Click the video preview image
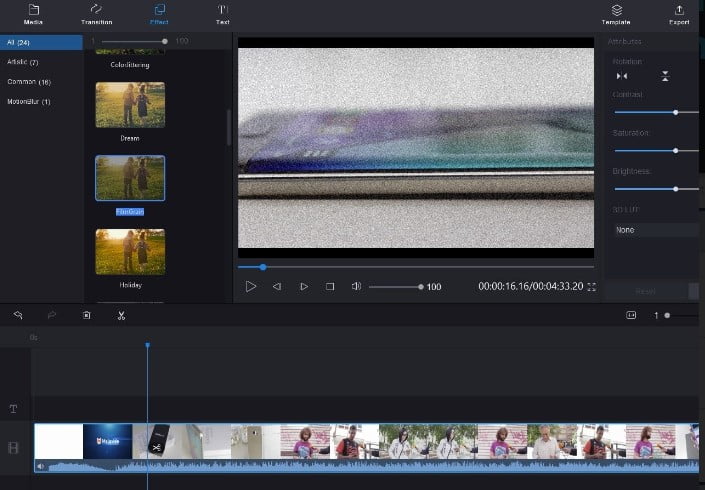 click(x=416, y=148)
